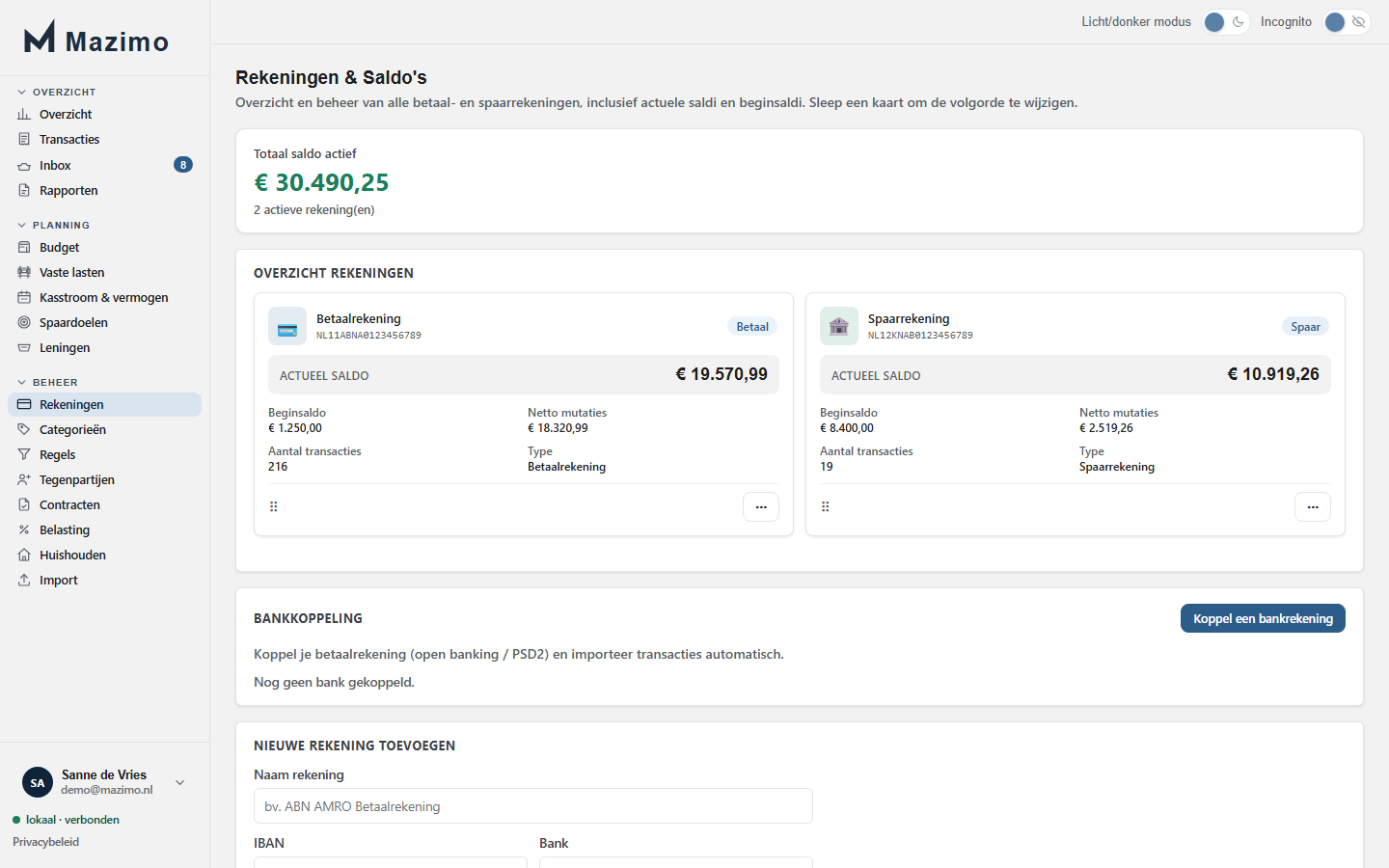Click the Transacties list icon

coord(24,139)
